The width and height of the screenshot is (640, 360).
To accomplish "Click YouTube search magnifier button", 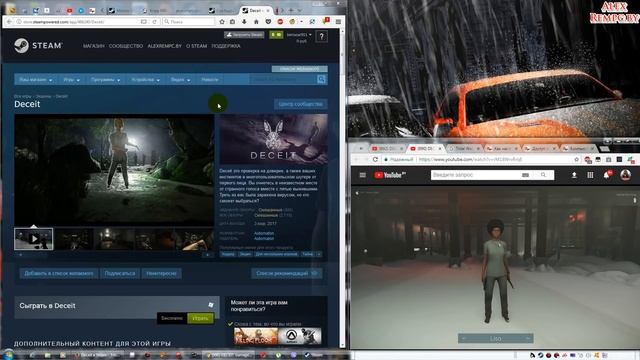I will tap(543, 175).
